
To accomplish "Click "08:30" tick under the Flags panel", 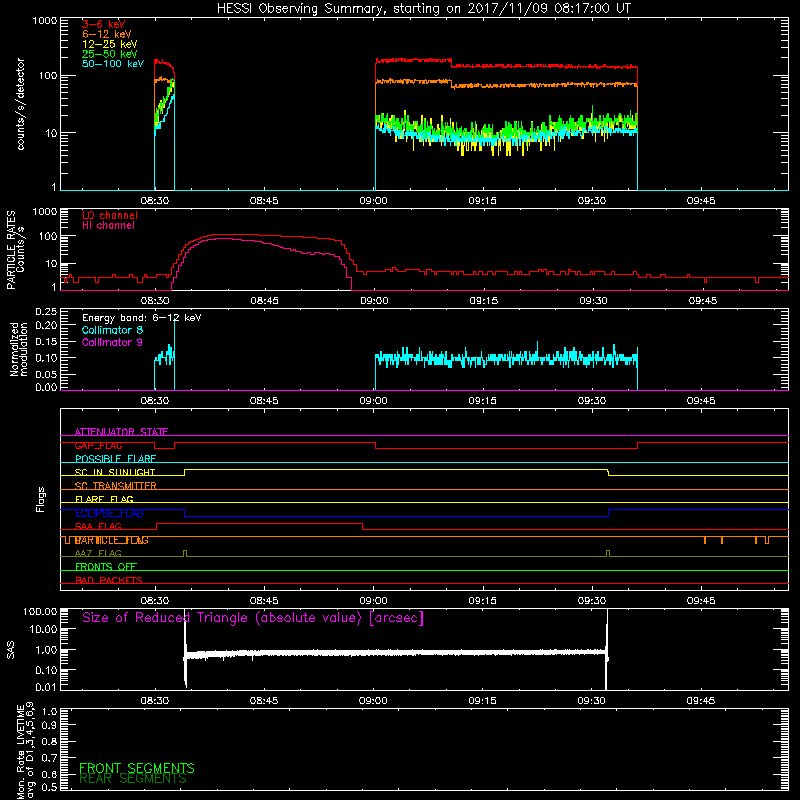I will (x=155, y=601).
